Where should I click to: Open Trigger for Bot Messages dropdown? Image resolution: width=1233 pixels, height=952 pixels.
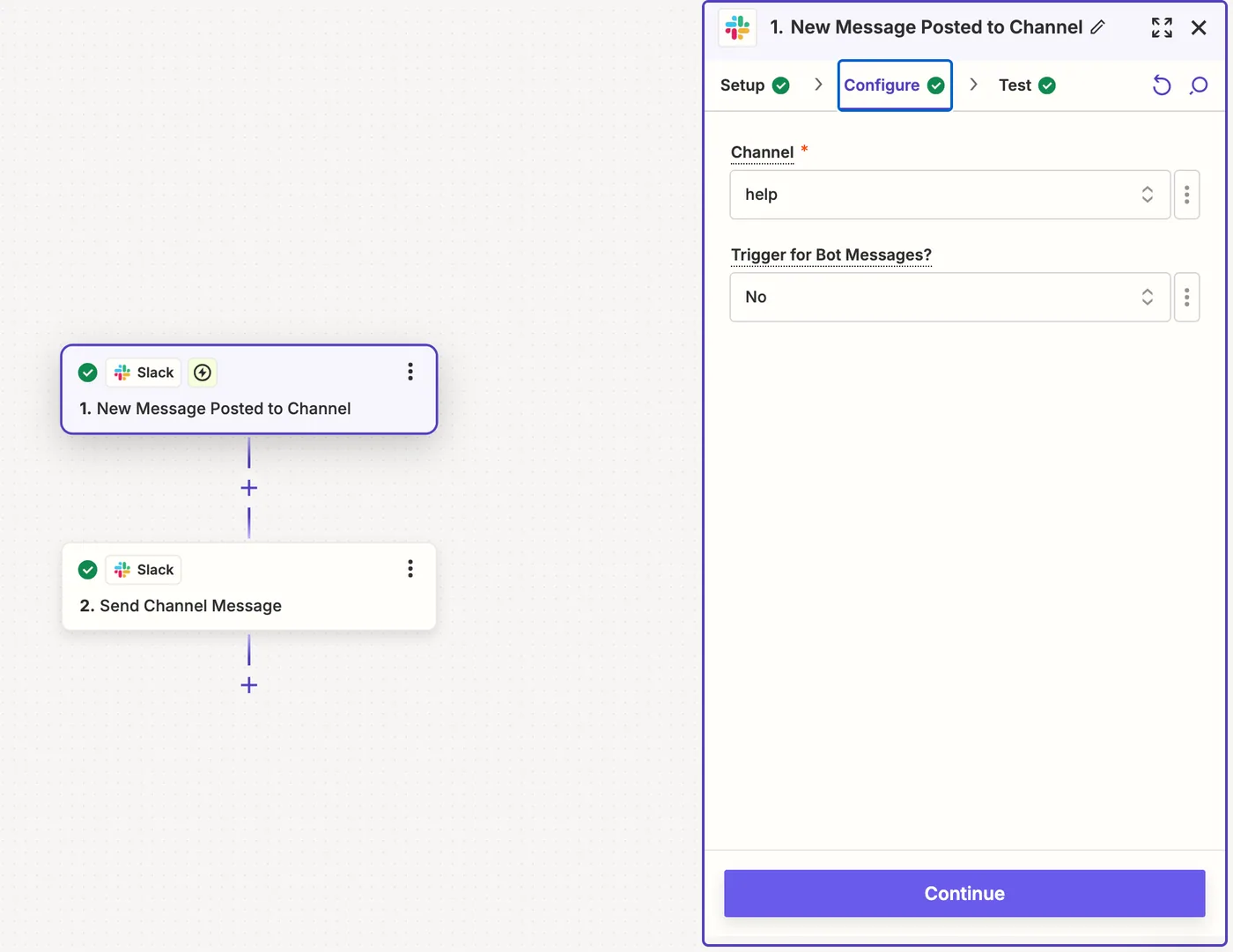(949, 297)
